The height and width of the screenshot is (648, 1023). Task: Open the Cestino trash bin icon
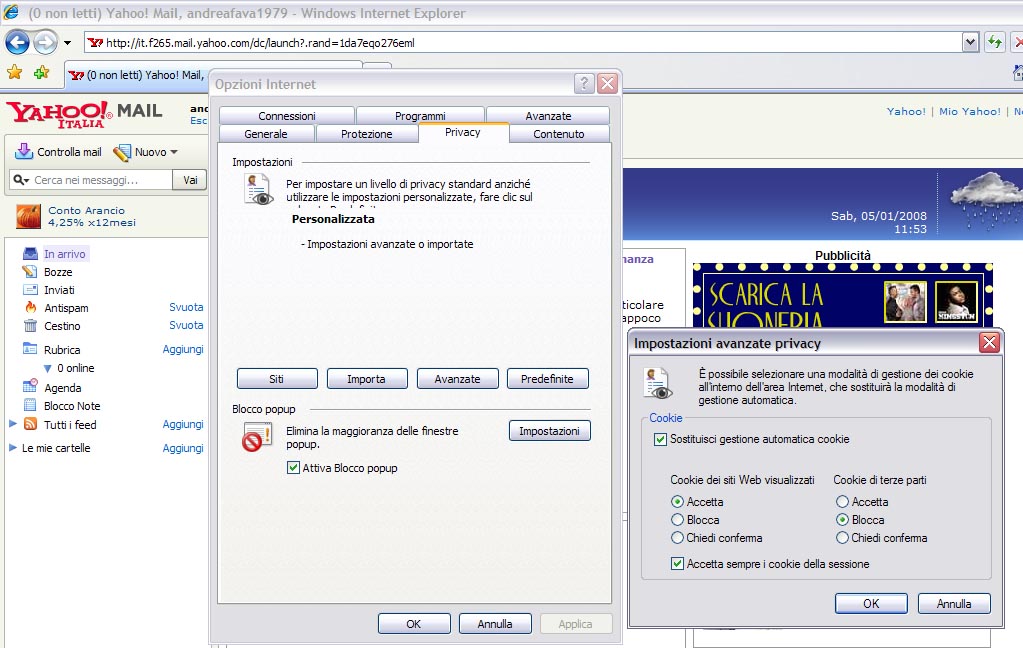click(x=30, y=325)
